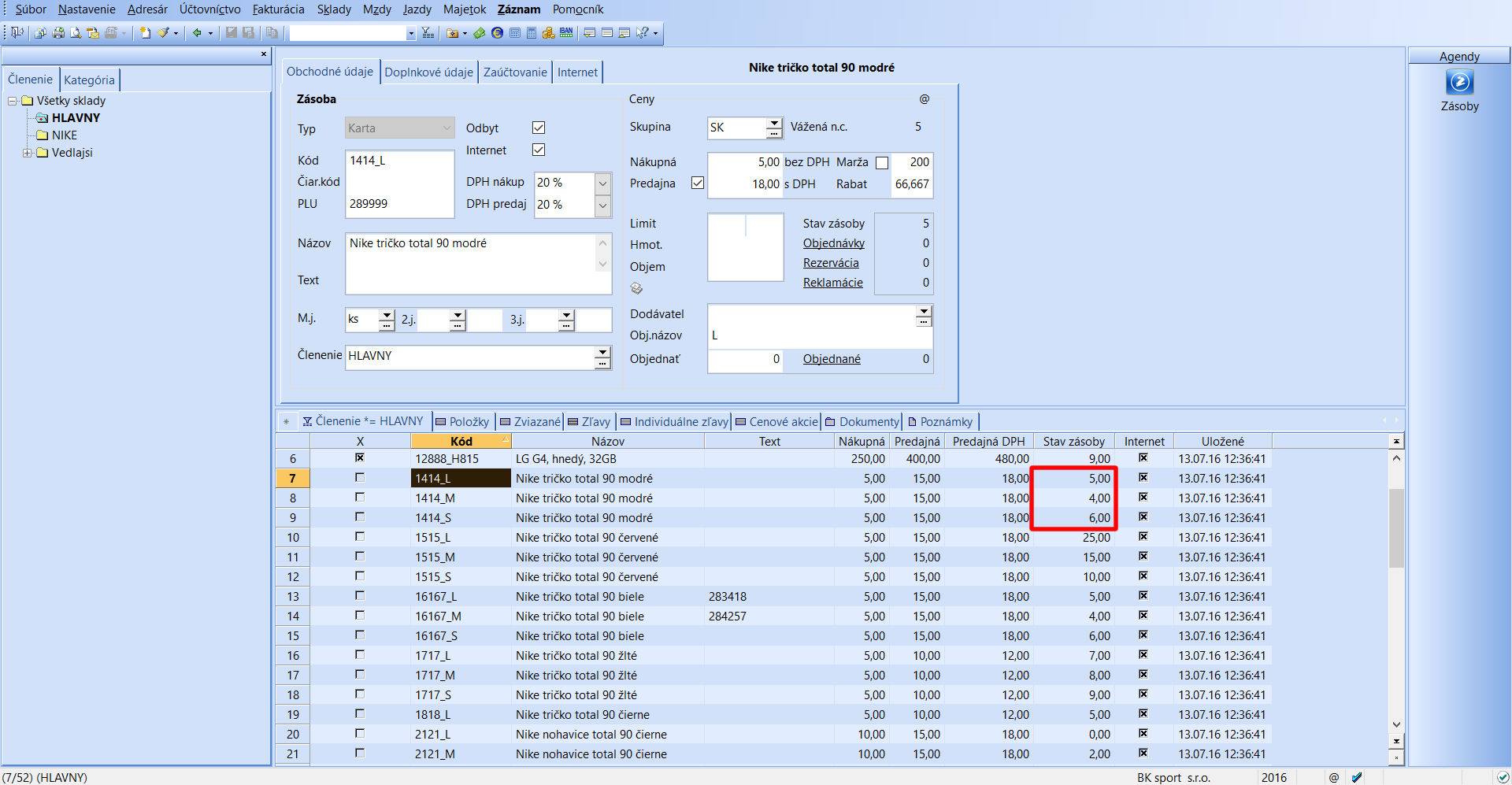Click into the PLU field 289999
Viewport: 1512px width, 785px height.
400,204
